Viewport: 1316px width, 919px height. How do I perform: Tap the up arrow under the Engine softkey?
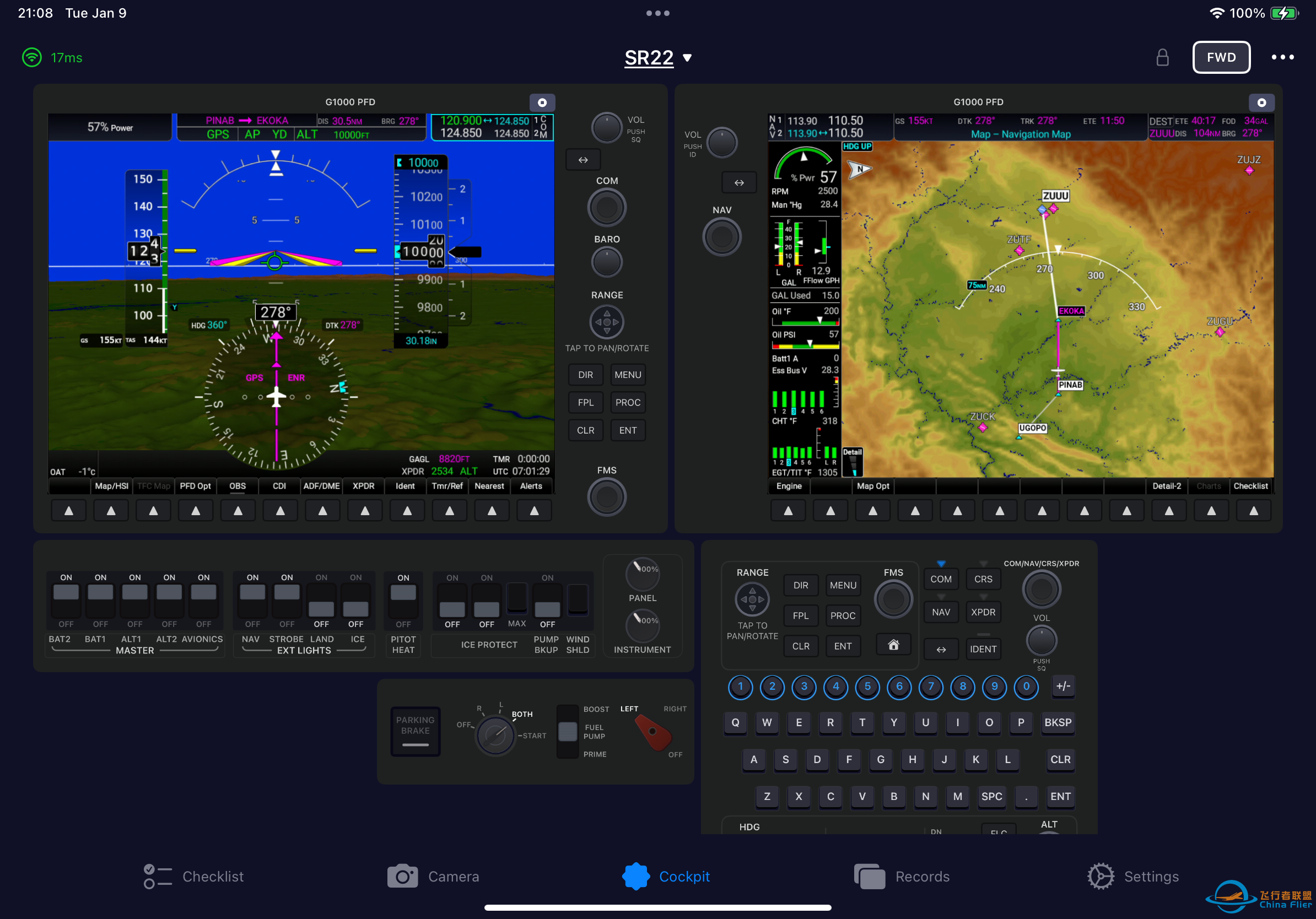[x=788, y=510]
